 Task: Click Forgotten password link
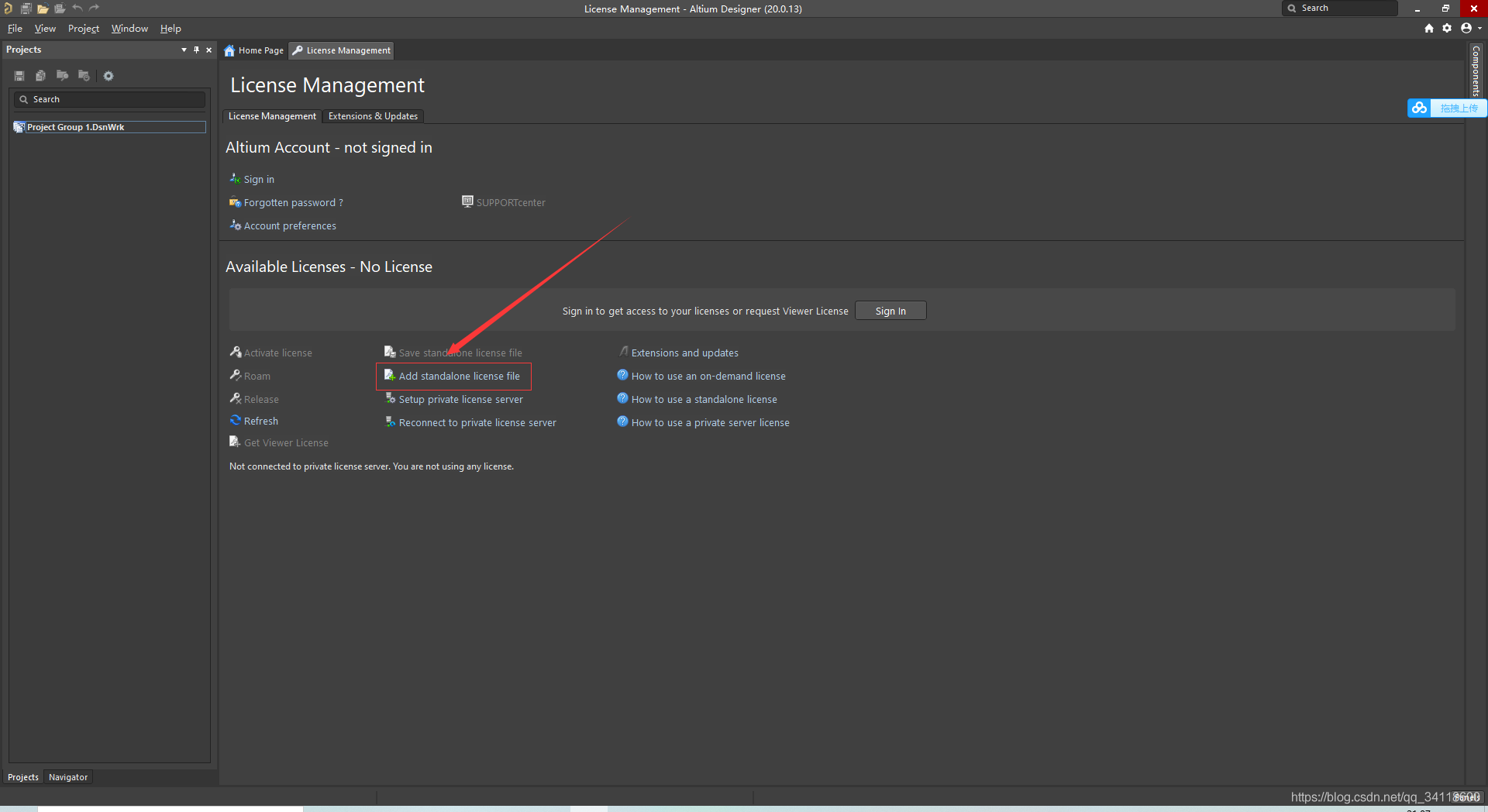click(x=293, y=202)
